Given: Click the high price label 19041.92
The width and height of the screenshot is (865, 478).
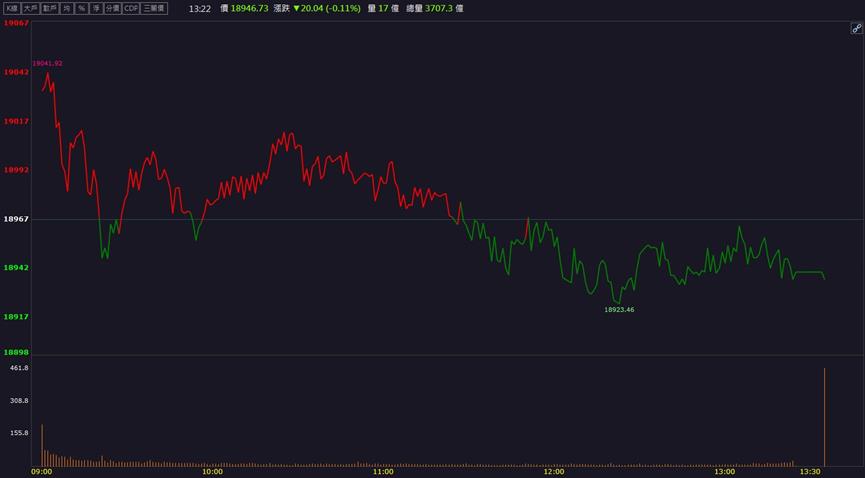Looking at the screenshot, I should pyautogui.click(x=47, y=63).
